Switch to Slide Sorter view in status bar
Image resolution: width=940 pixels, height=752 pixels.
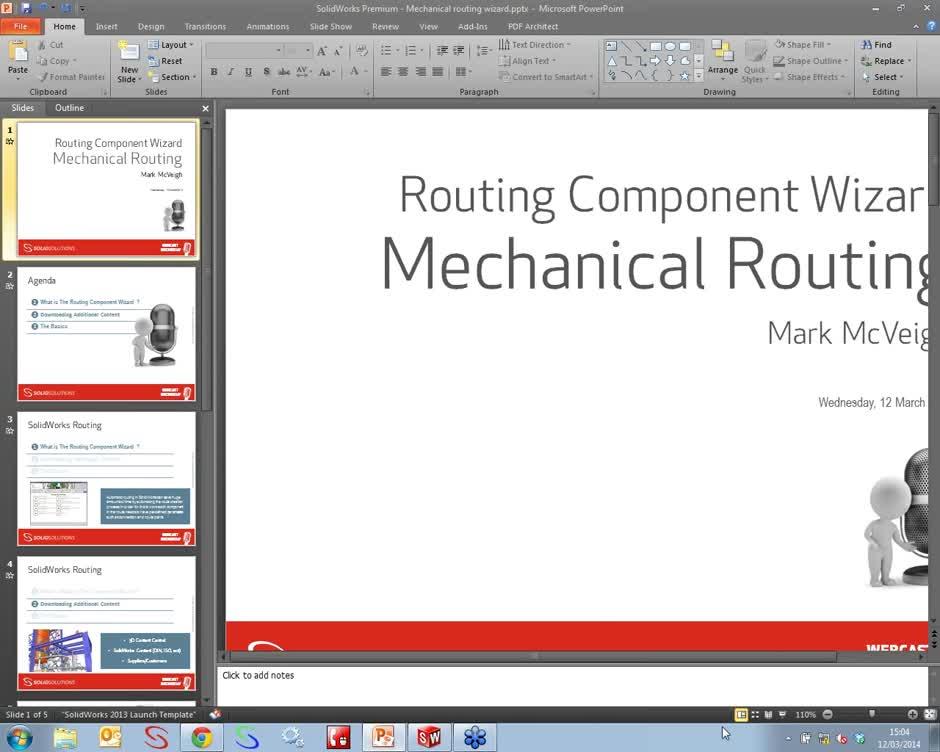(754, 714)
